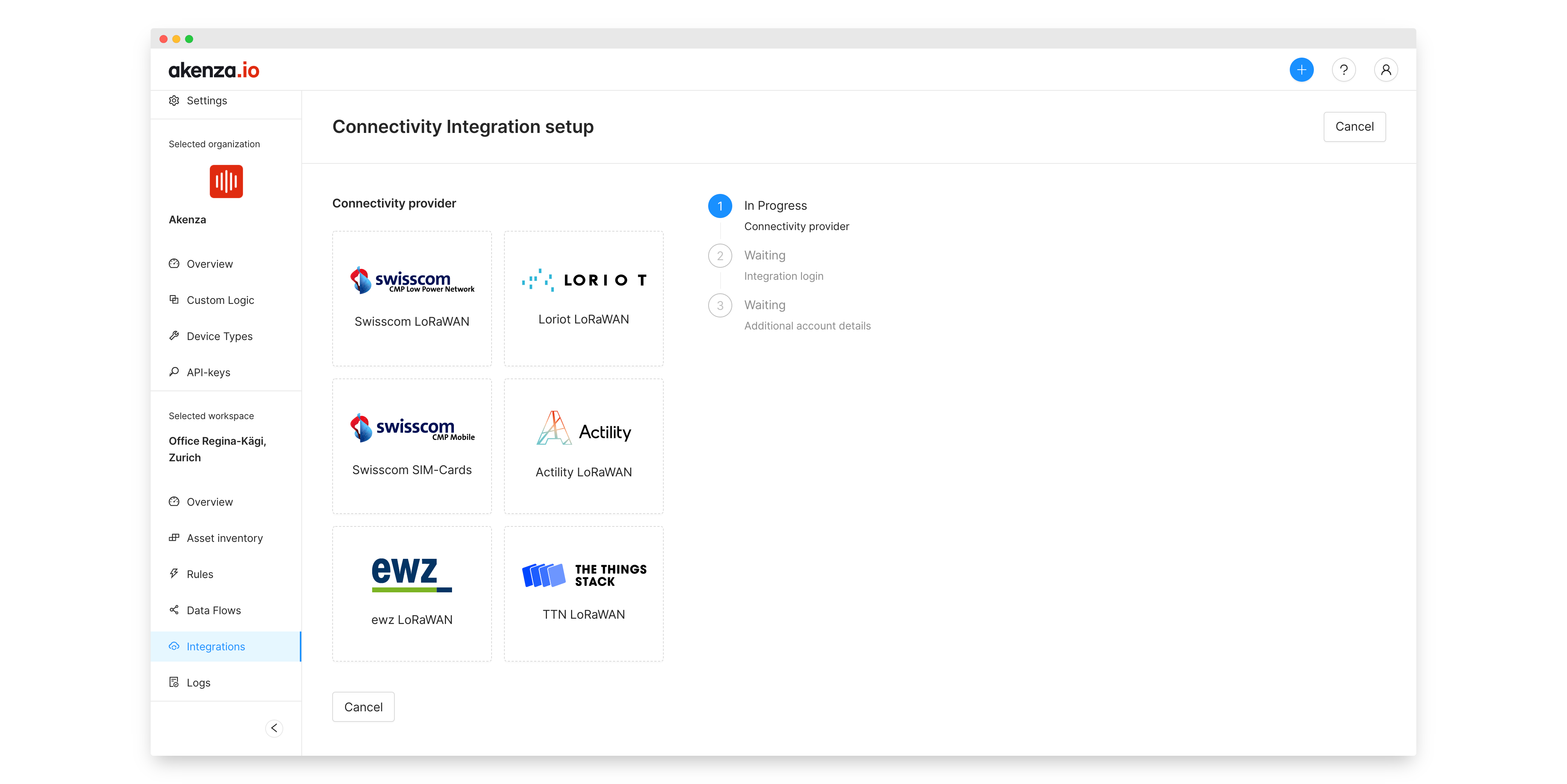Choose the Loriot LoRaWAN provider
This screenshot has width=1567, height=784.
(583, 298)
